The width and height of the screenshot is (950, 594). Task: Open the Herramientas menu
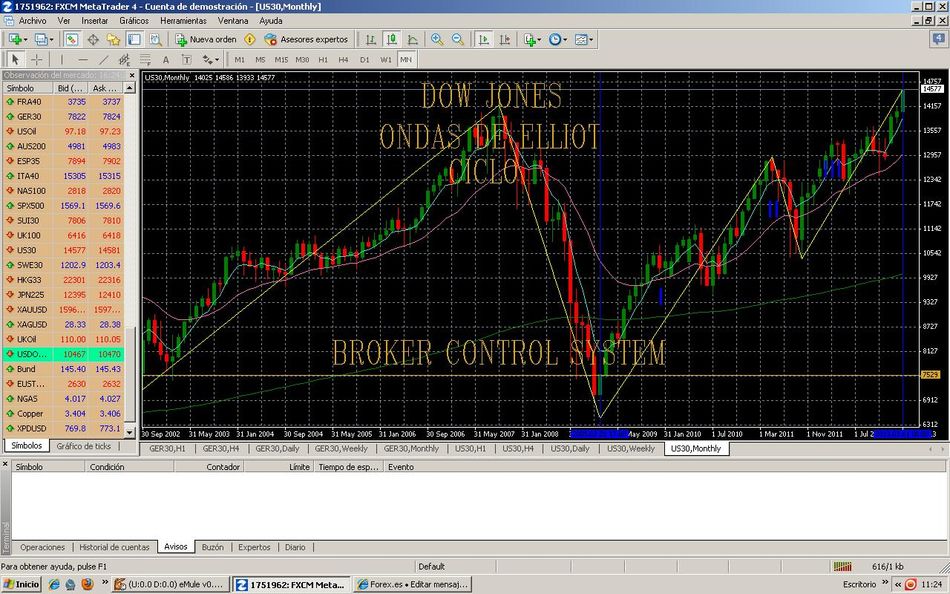pos(183,20)
